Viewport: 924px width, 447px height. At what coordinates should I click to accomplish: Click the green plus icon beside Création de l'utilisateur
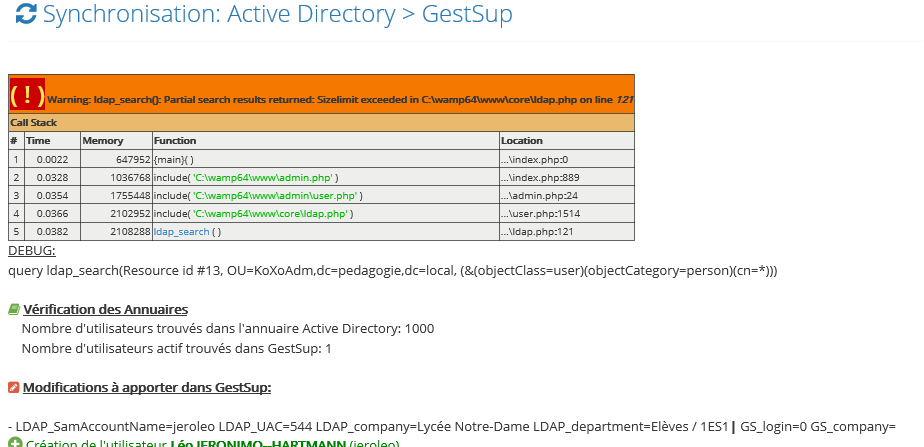coord(14,442)
